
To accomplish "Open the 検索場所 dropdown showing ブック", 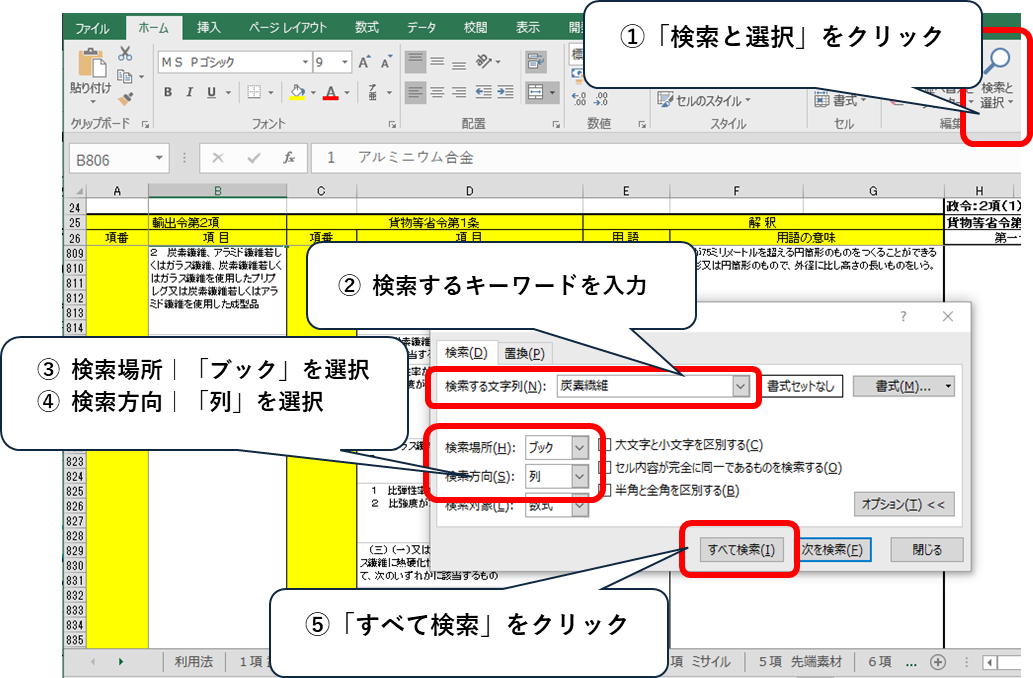I will click(580, 447).
